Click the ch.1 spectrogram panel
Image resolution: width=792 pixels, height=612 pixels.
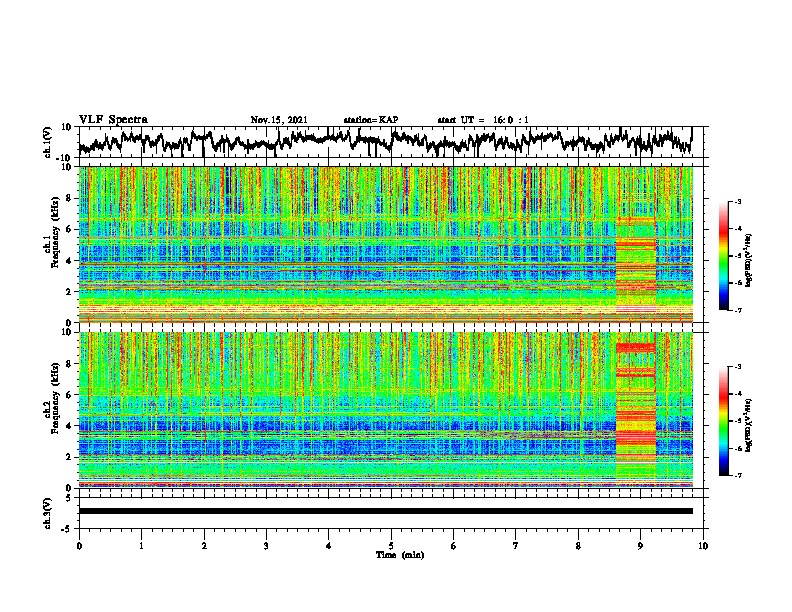tap(386, 244)
